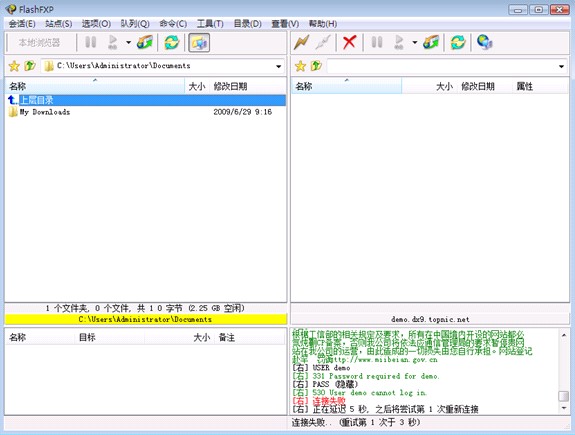Screen dimensions: 575x435
Task: Click the globe local browser switch icon
Action: 484,42
